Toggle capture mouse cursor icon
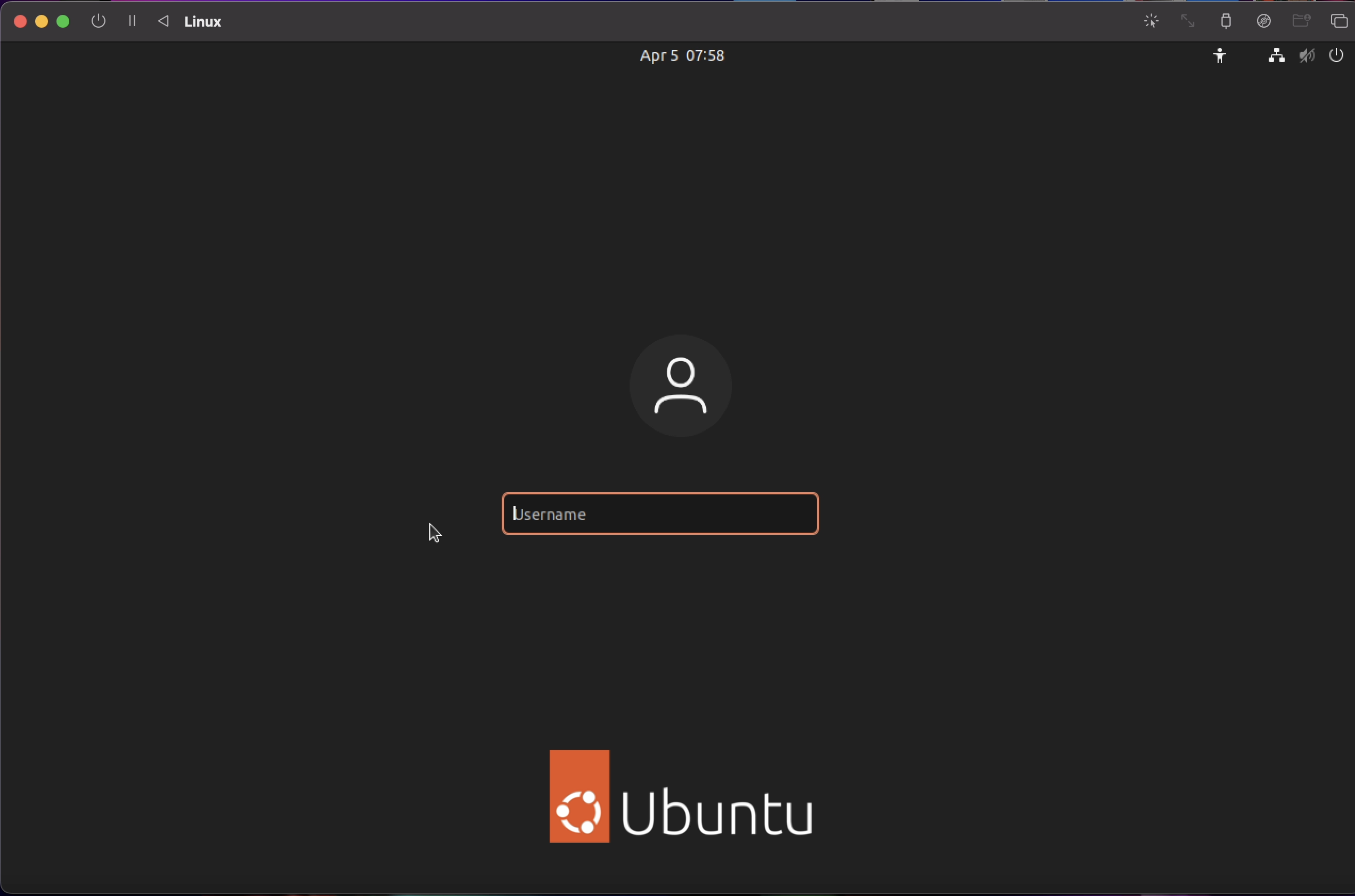The image size is (1355, 896). click(x=1151, y=21)
